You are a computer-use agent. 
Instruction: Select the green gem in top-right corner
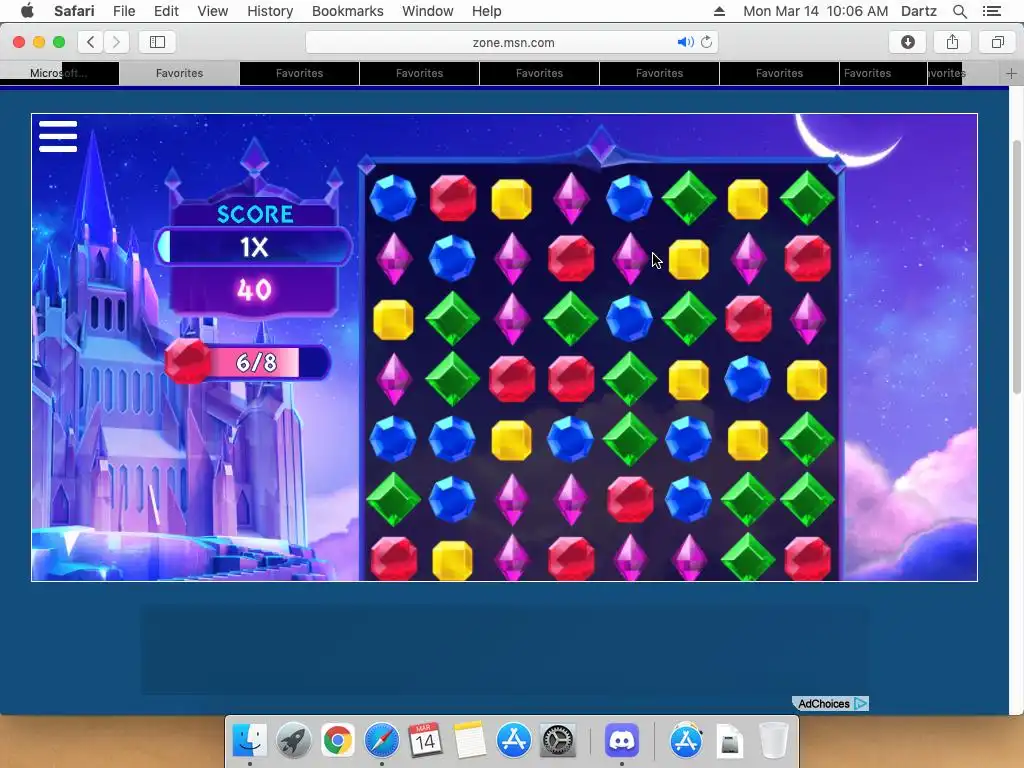click(807, 197)
